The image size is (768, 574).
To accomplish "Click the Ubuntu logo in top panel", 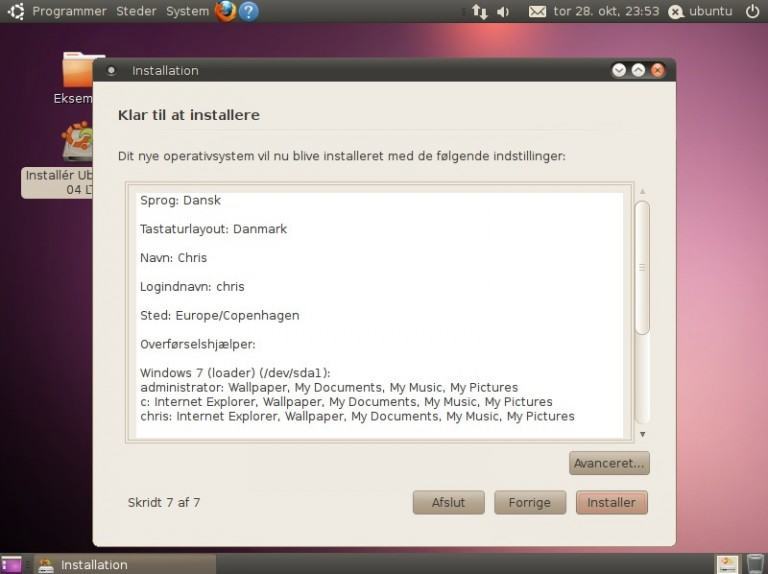I will click(x=16, y=11).
